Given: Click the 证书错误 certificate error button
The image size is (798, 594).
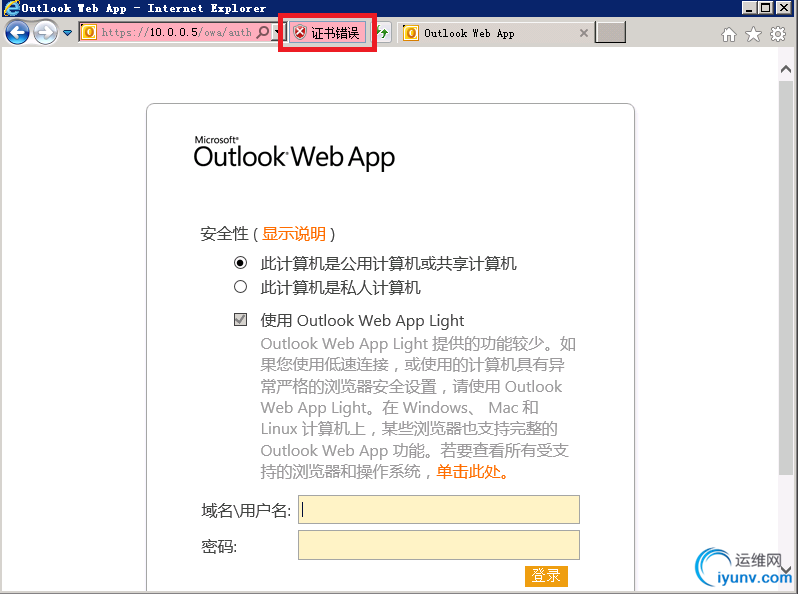Looking at the screenshot, I should 327,33.
